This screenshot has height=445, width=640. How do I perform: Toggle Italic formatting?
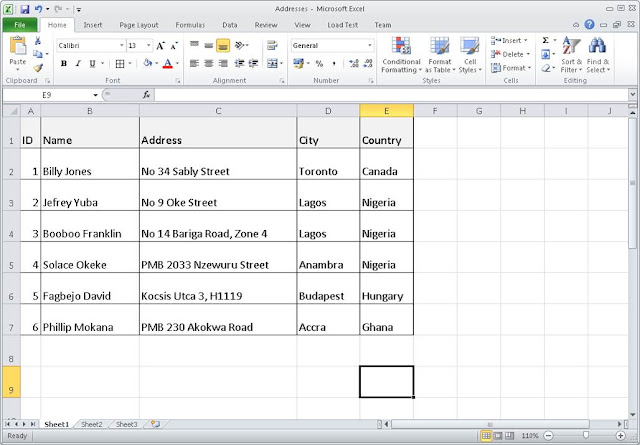click(x=78, y=63)
